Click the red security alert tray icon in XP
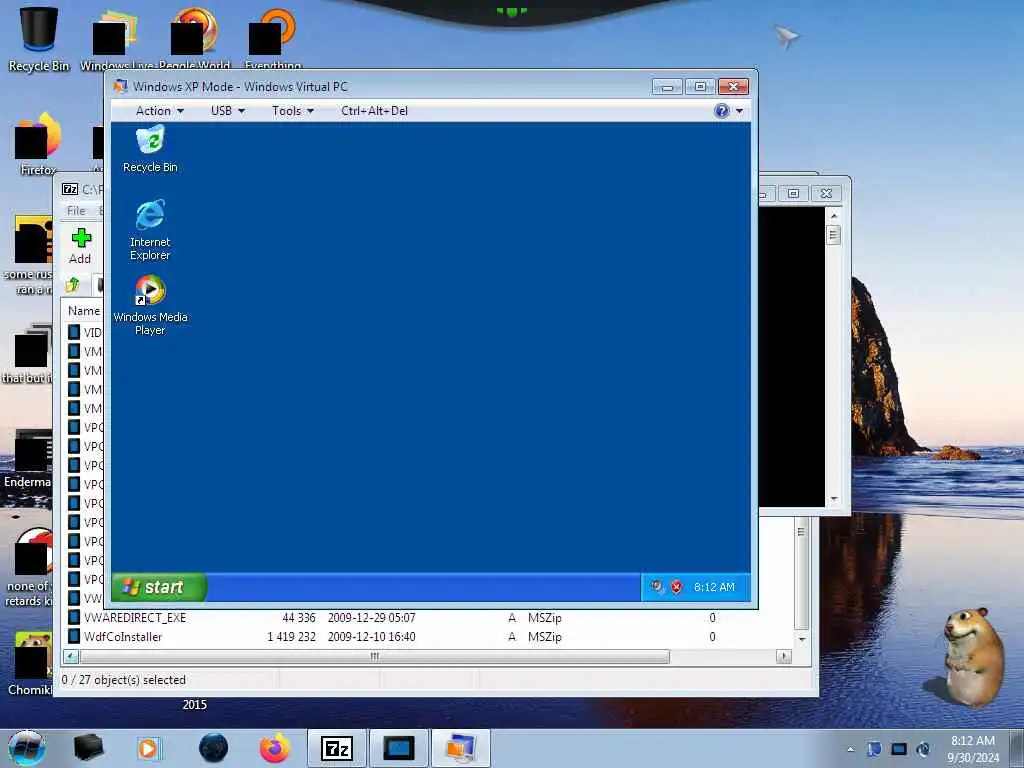 [x=677, y=587]
